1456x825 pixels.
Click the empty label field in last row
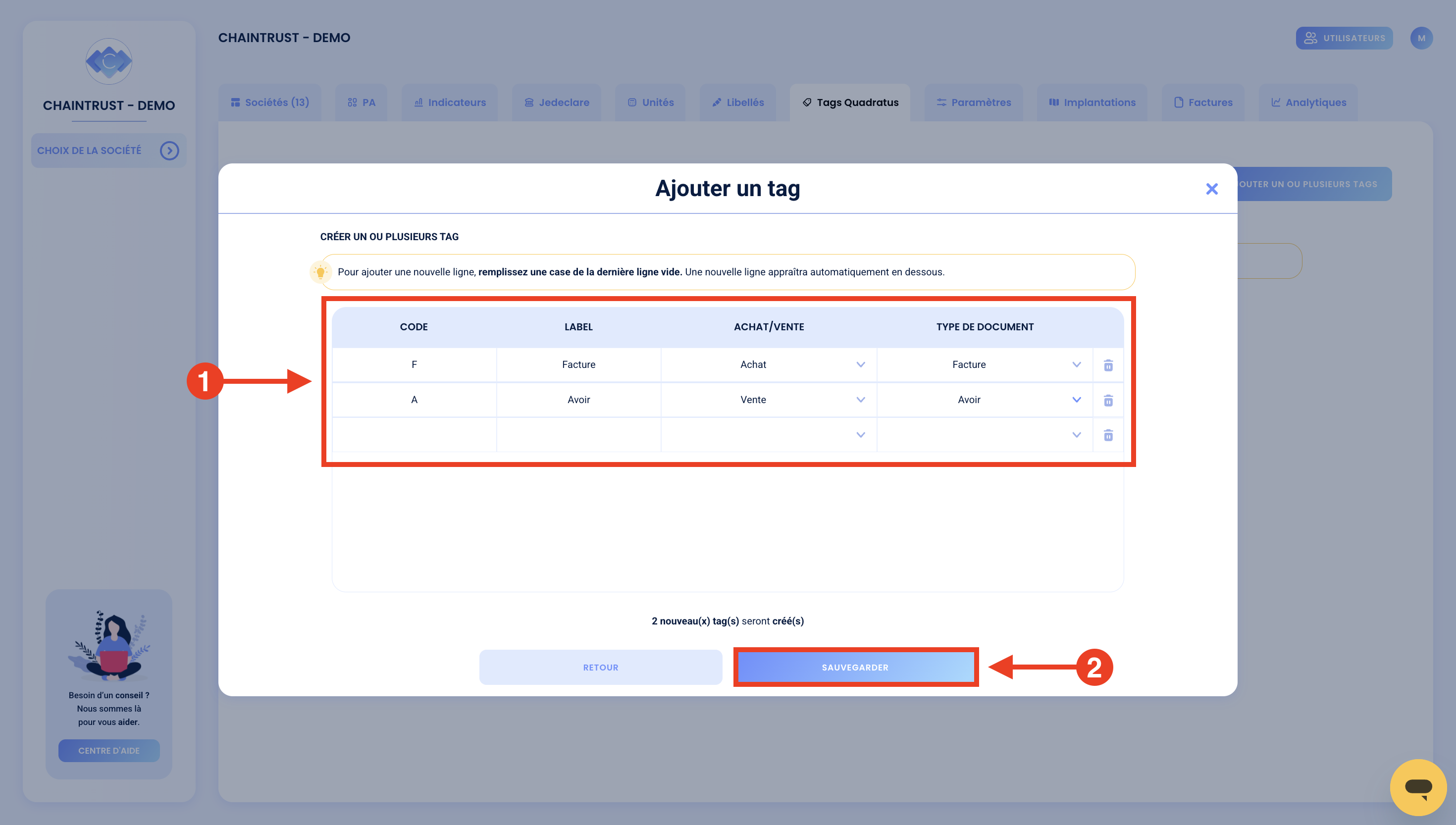(x=578, y=435)
